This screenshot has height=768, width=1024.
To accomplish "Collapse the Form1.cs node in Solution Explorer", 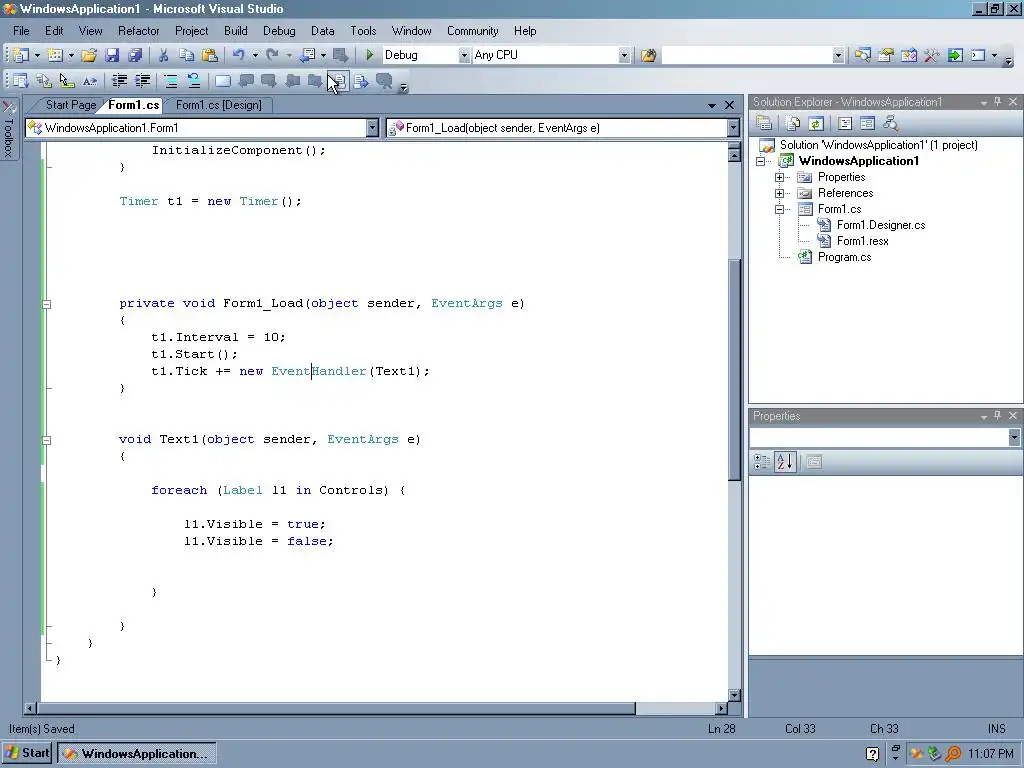I will [x=779, y=210].
